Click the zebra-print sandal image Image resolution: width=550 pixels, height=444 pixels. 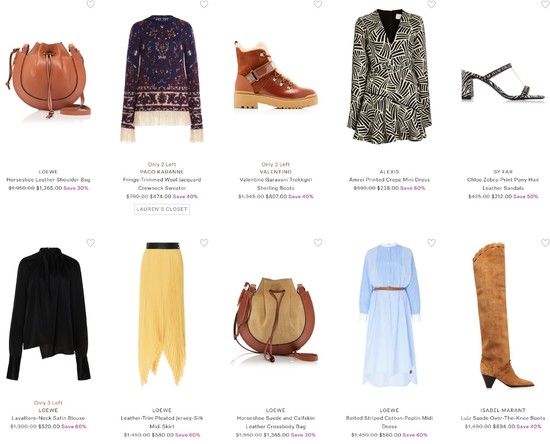[x=502, y=82]
